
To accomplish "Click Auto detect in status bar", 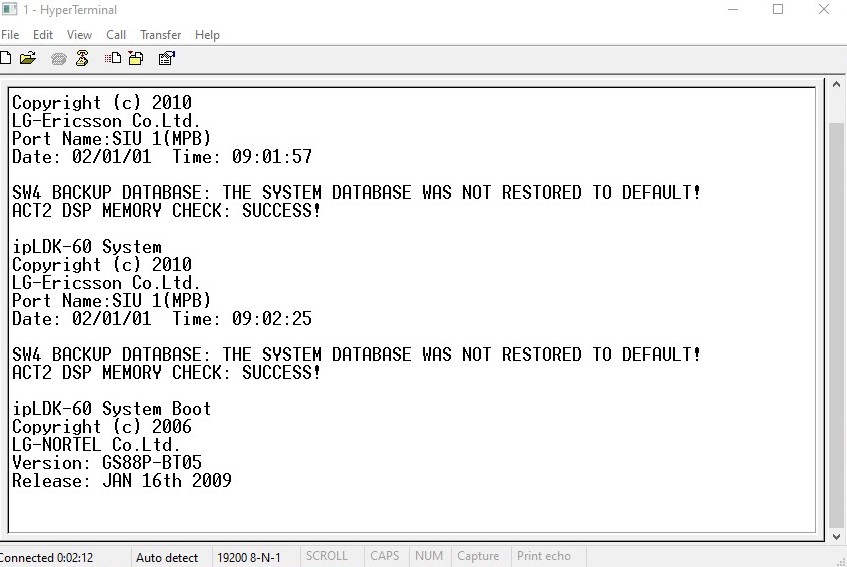I will point(167,557).
